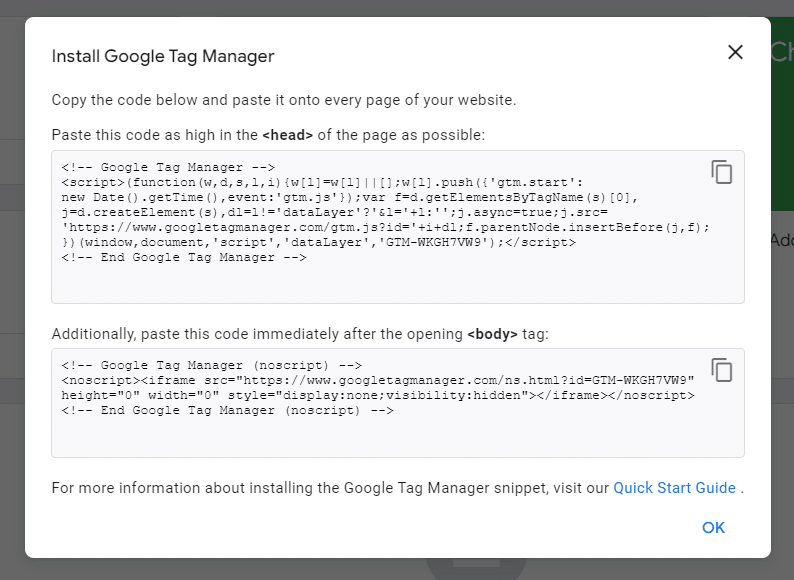Click the bold <head> tag text
This screenshot has height=580, width=794.
(288, 135)
